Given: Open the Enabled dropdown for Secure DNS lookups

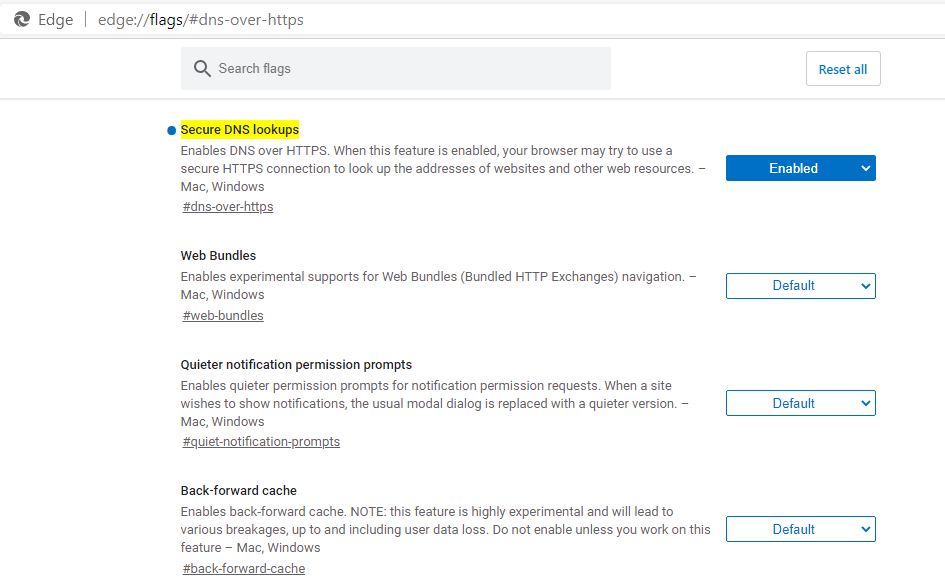Looking at the screenshot, I should point(800,168).
